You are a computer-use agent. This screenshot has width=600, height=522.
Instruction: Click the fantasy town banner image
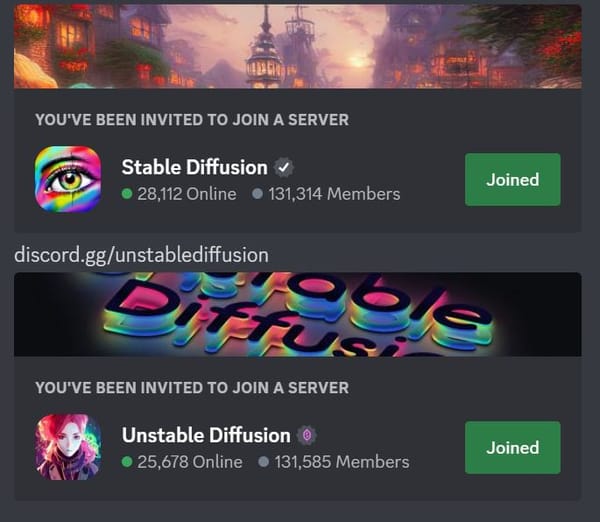click(298, 46)
